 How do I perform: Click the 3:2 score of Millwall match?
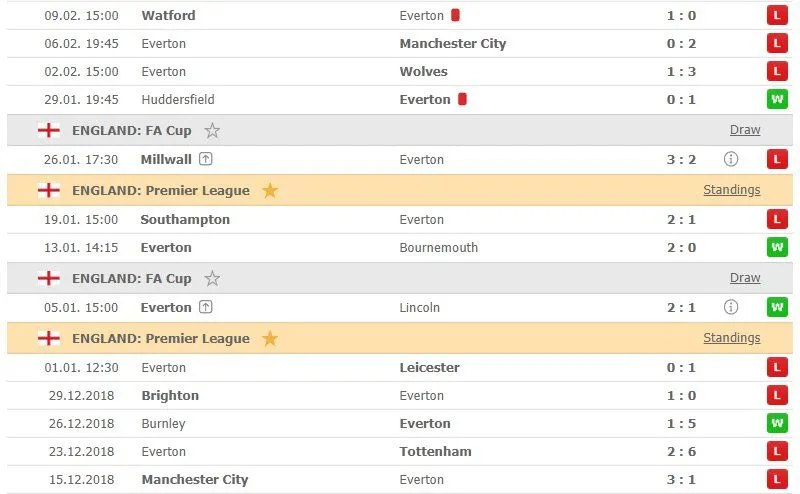681,159
